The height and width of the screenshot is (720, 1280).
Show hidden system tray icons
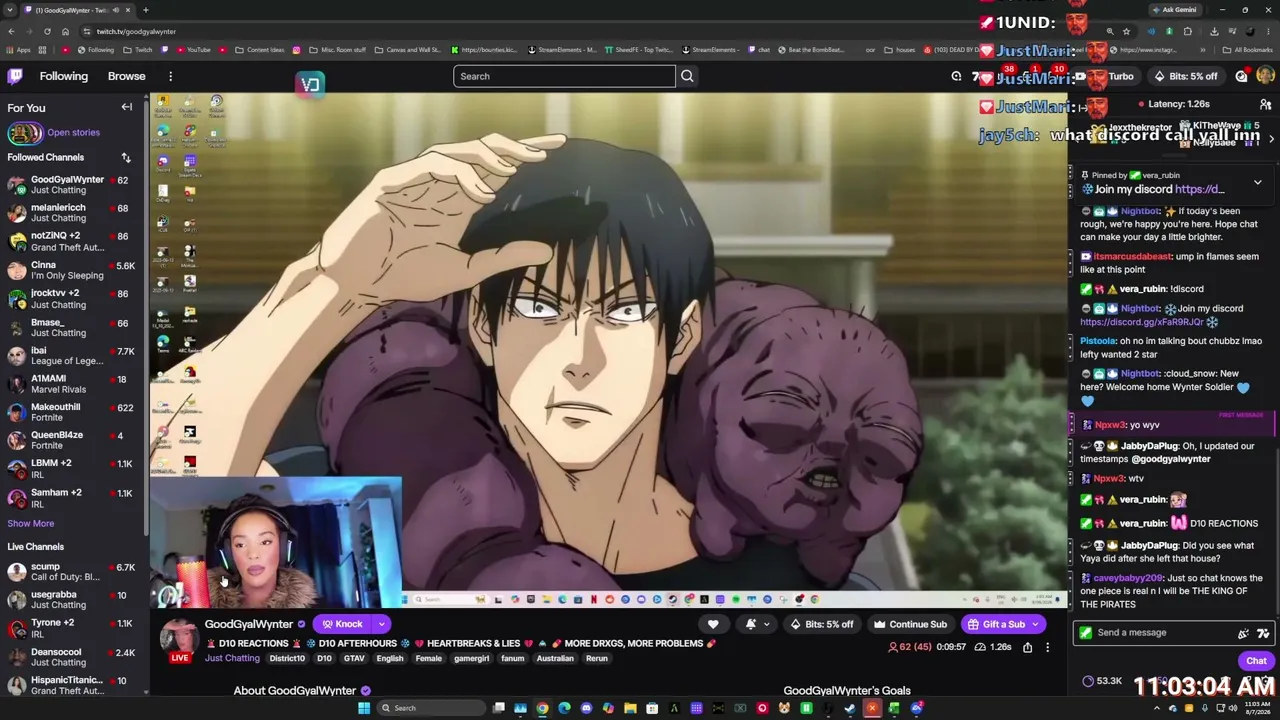coord(1157,708)
